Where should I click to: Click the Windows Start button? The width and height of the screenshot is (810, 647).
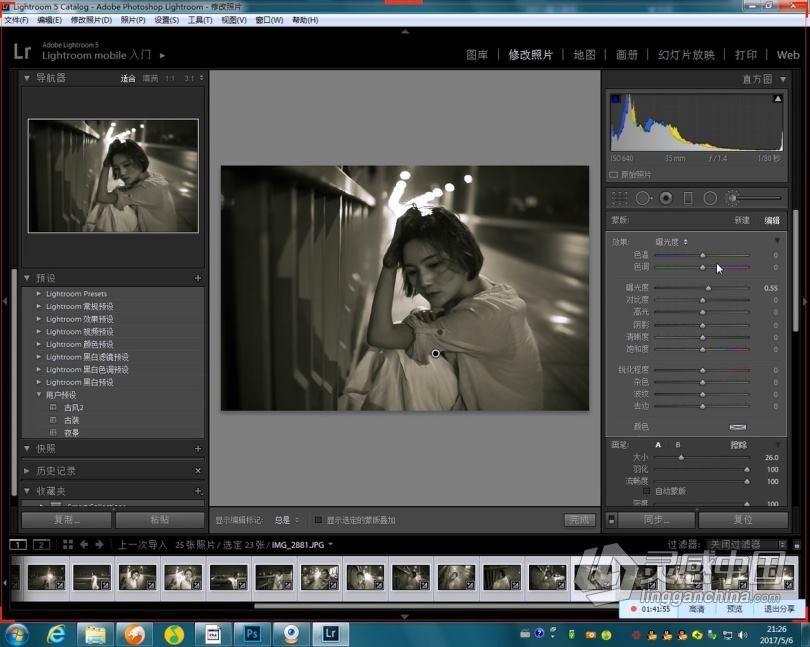point(17,634)
